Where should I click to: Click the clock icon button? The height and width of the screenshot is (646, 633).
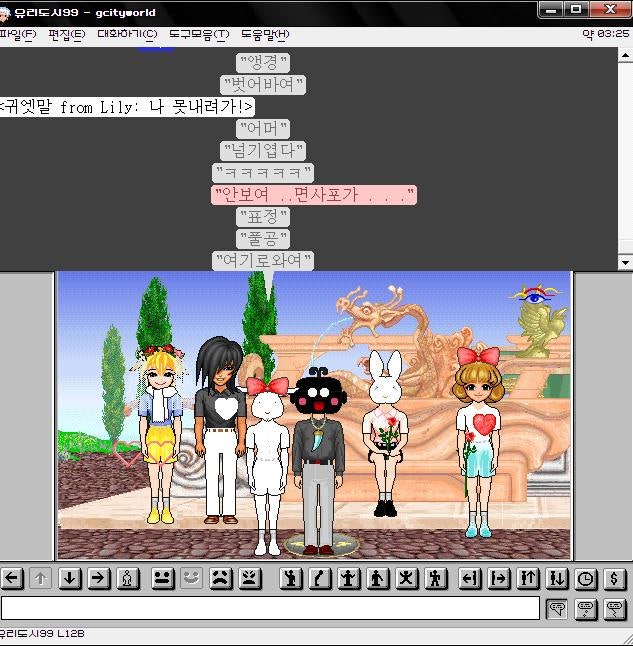[x=586, y=578]
